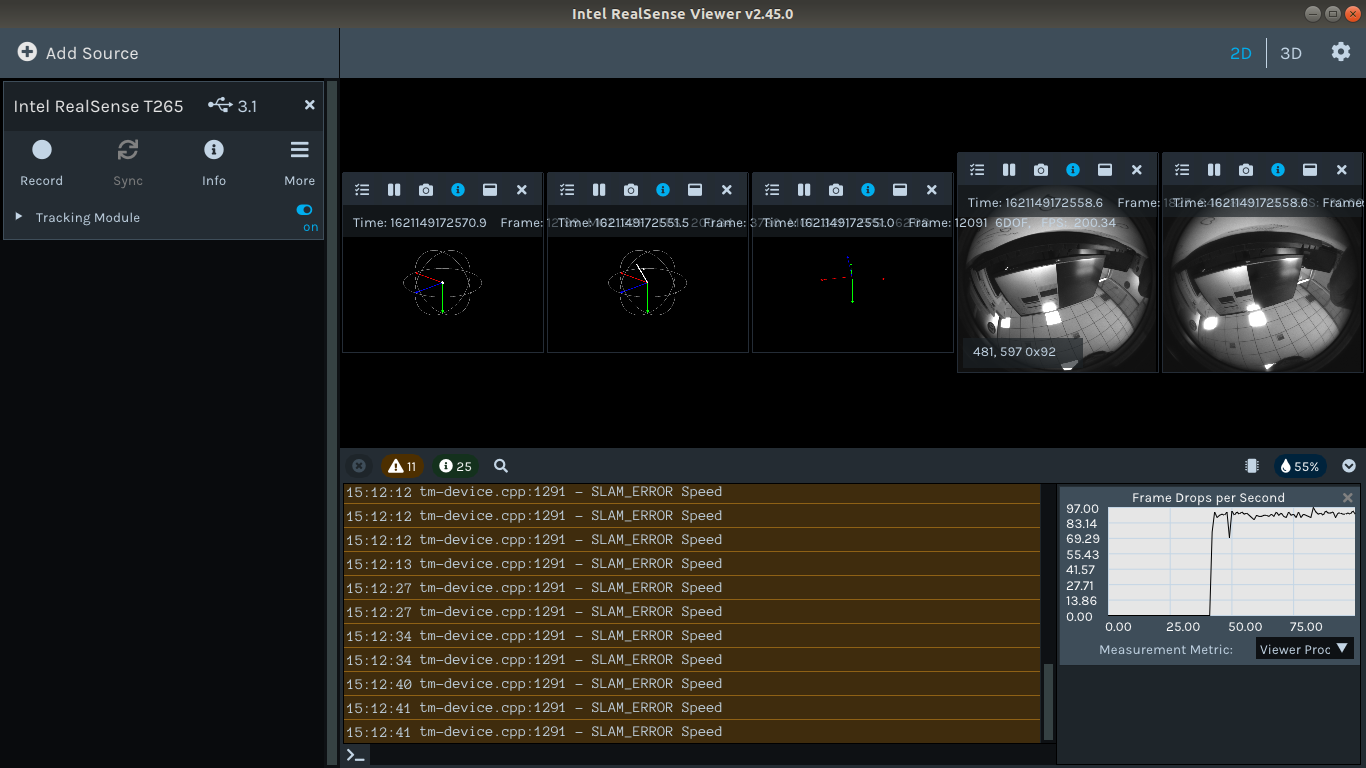
Task: Click the fisheye image with 481, 597 readout
Action: pos(1058,278)
